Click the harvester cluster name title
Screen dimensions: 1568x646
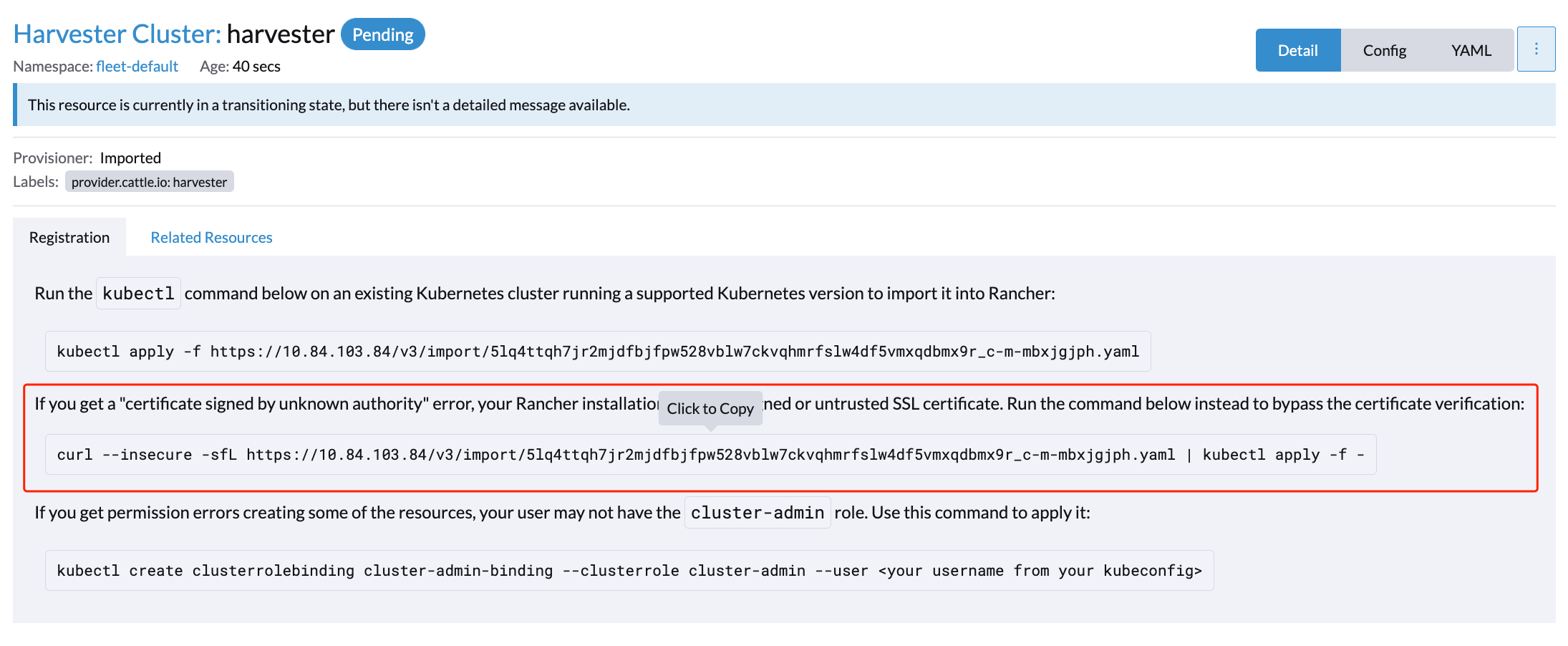[x=281, y=34]
